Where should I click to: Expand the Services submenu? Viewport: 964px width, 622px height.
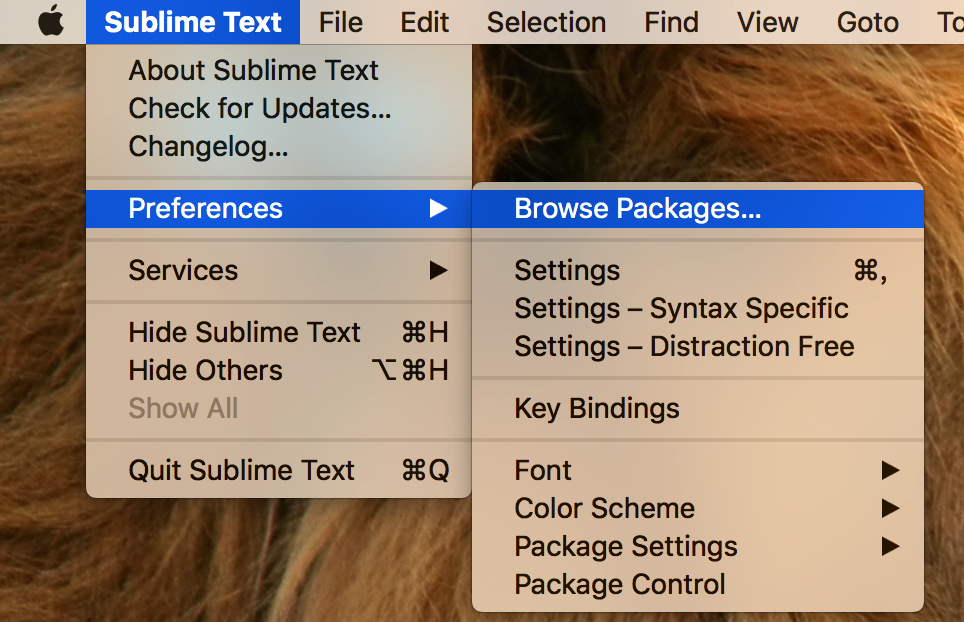[x=279, y=270]
